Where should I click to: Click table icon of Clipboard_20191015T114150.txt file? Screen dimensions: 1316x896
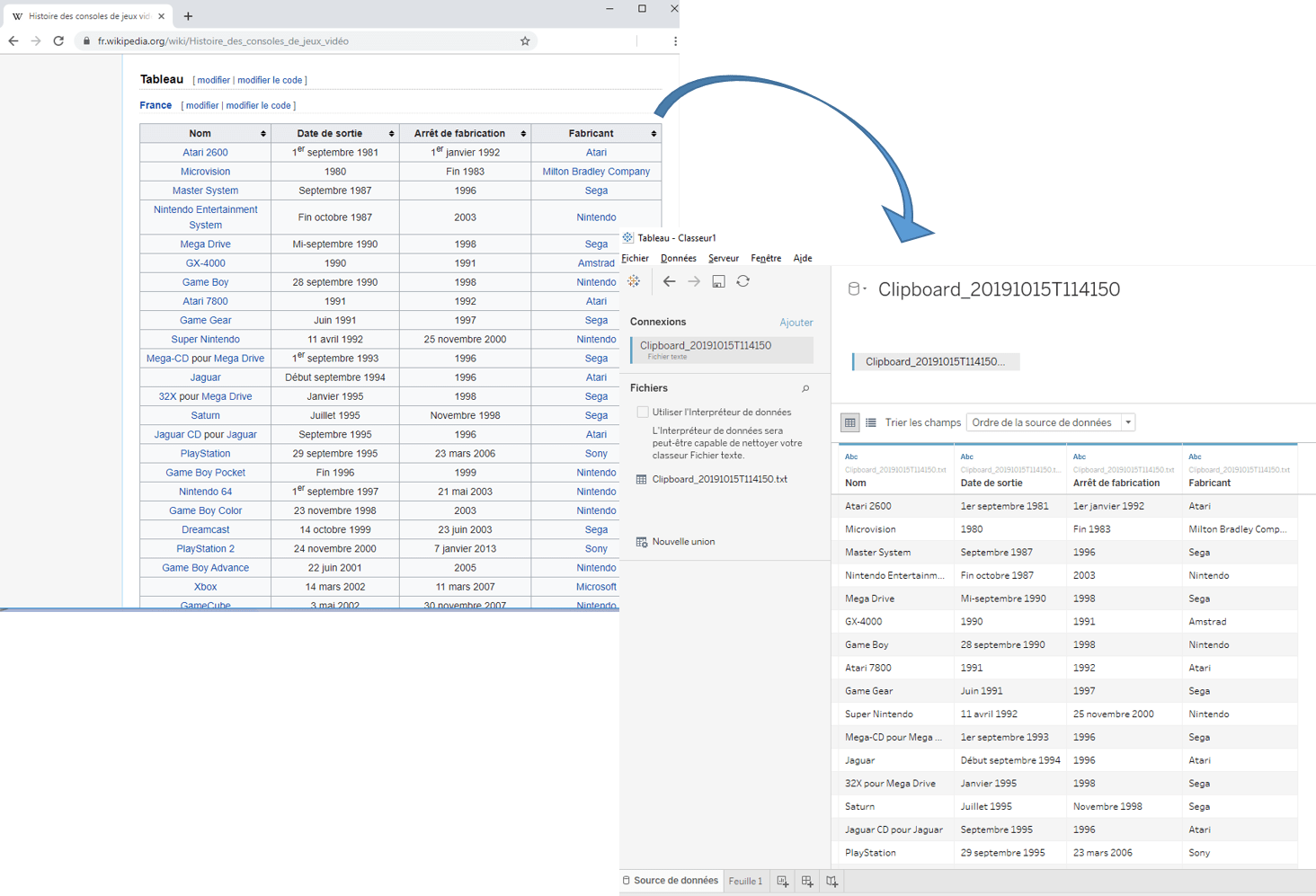point(641,480)
